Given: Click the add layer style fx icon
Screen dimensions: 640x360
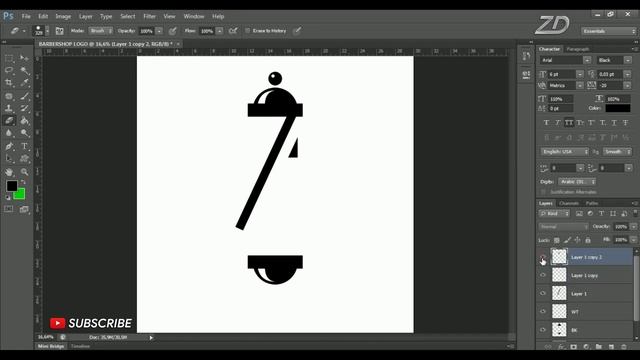Looking at the screenshot, I should pos(561,347).
